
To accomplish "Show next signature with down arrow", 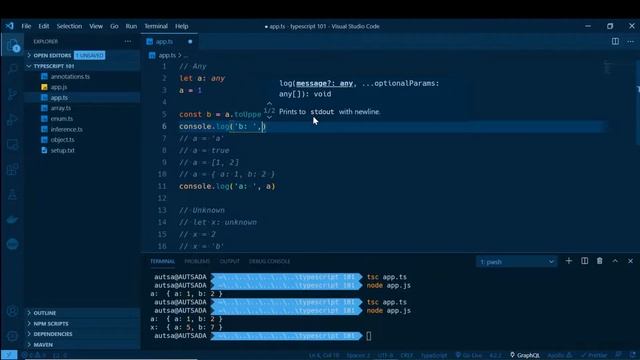I will click(x=269, y=118).
